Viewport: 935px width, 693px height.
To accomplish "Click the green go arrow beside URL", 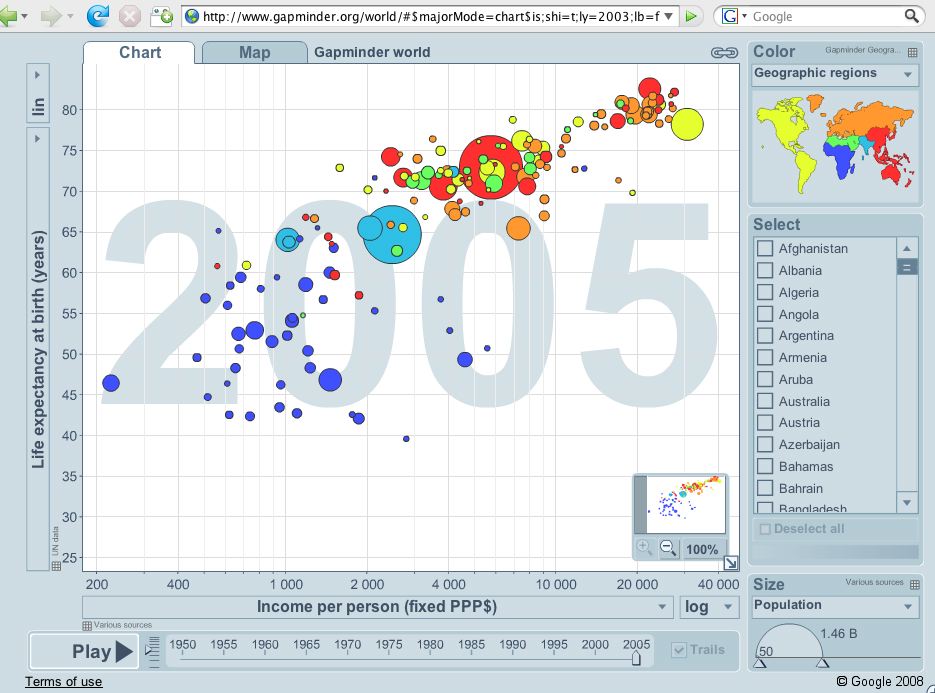I will click(x=691, y=16).
